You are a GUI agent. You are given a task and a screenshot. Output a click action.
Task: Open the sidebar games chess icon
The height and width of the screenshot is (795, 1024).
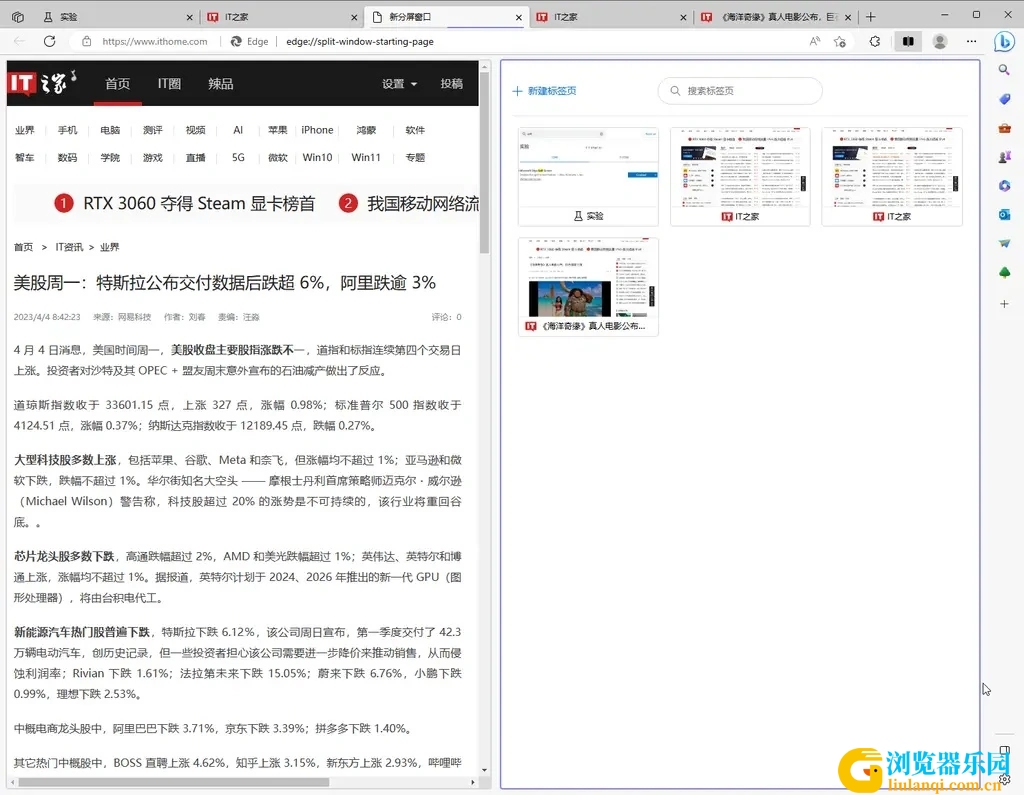coord(1004,157)
